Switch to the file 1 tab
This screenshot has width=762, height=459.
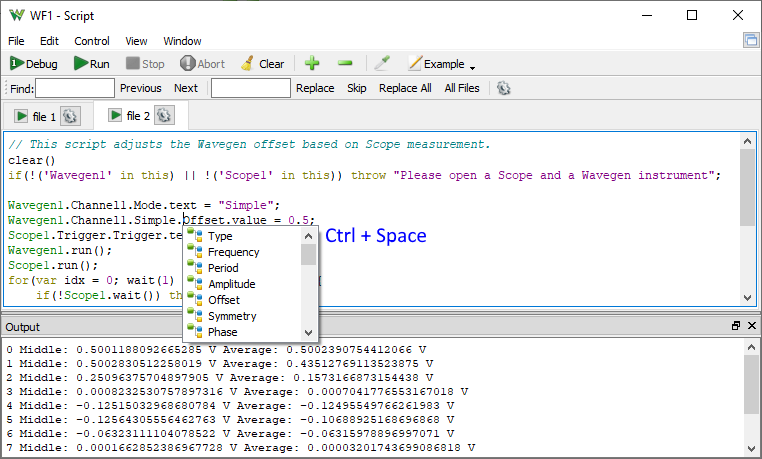38,116
